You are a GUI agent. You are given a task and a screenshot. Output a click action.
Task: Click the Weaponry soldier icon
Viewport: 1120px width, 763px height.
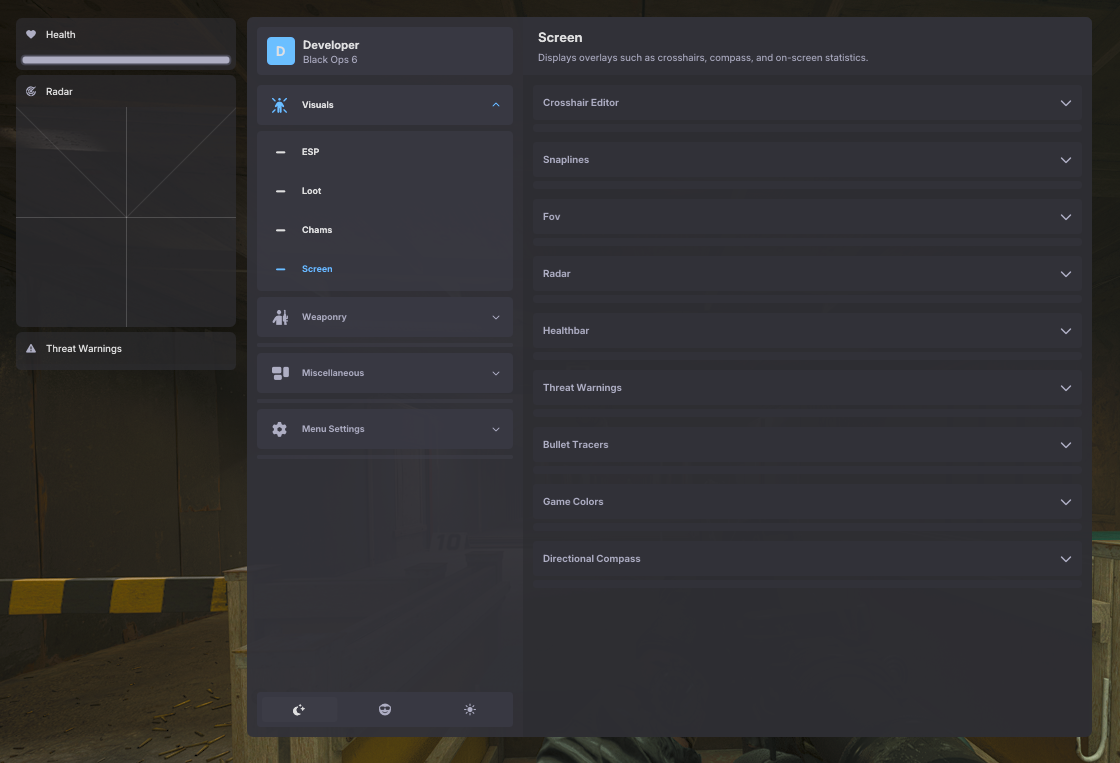[280, 317]
